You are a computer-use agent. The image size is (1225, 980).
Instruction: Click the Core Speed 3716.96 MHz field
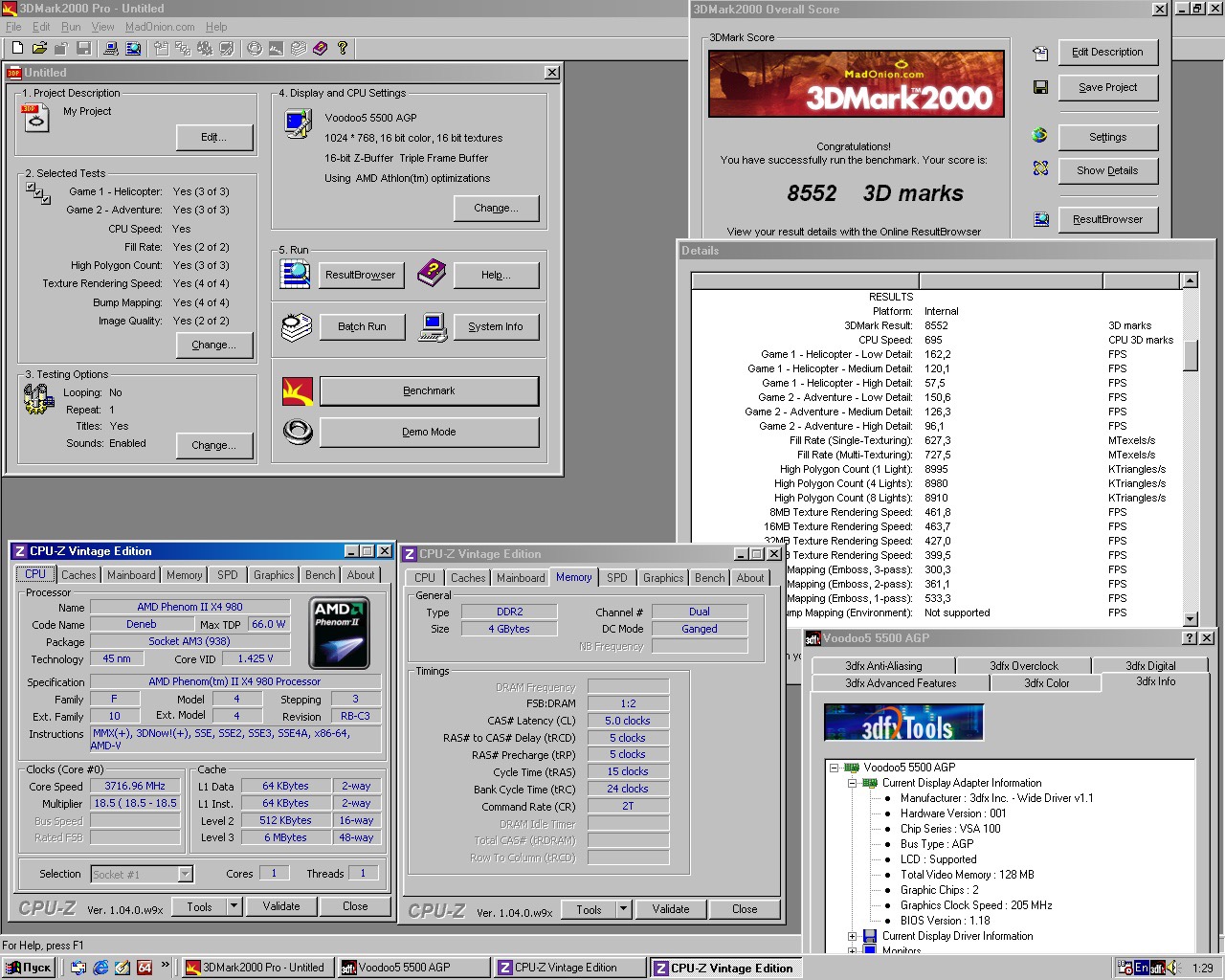pyautogui.click(x=135, y=786)
